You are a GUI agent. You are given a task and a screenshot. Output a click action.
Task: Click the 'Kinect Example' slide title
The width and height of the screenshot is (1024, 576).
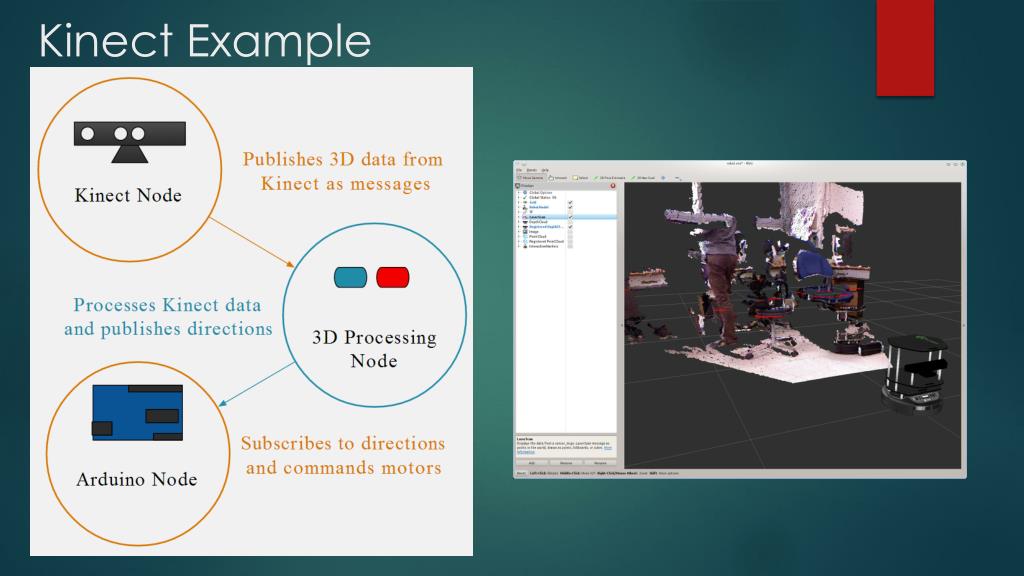click(x=204, y=40)
